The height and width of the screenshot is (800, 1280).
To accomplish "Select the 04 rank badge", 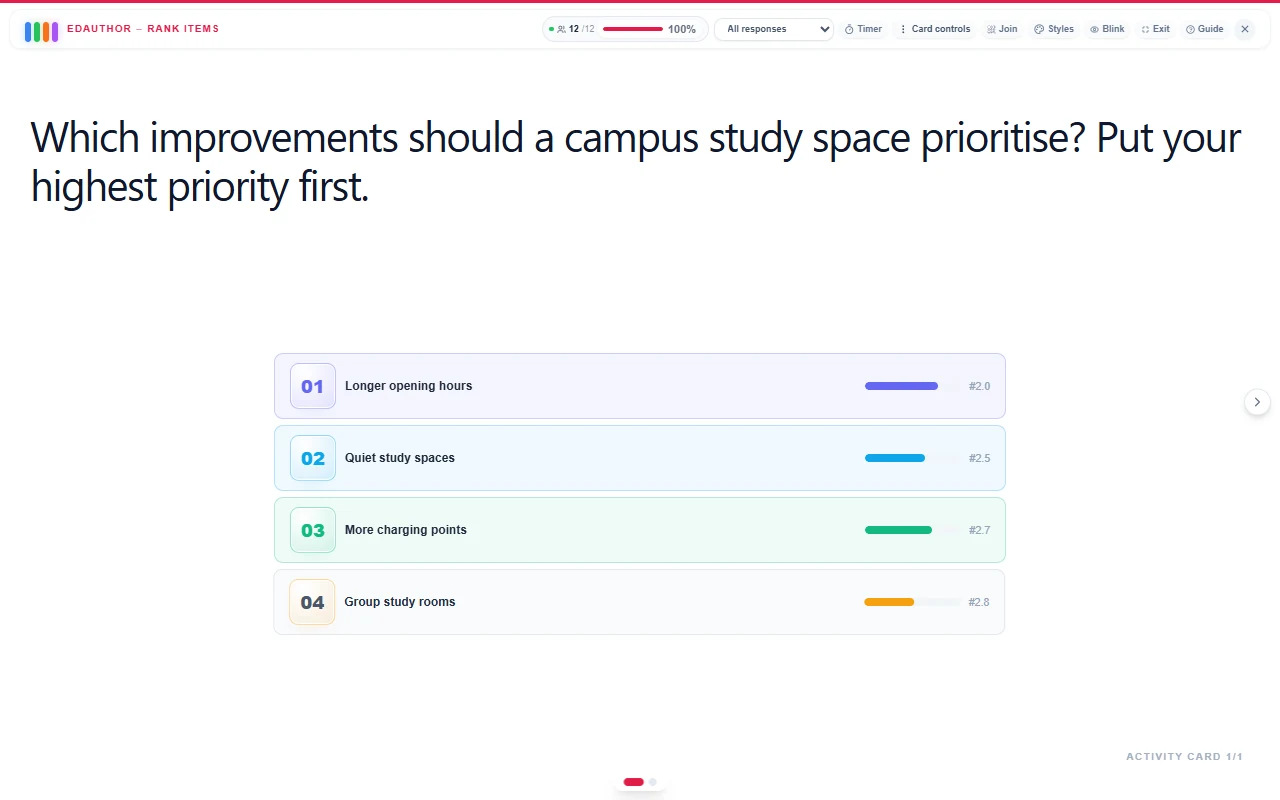I will pos(312,602).
